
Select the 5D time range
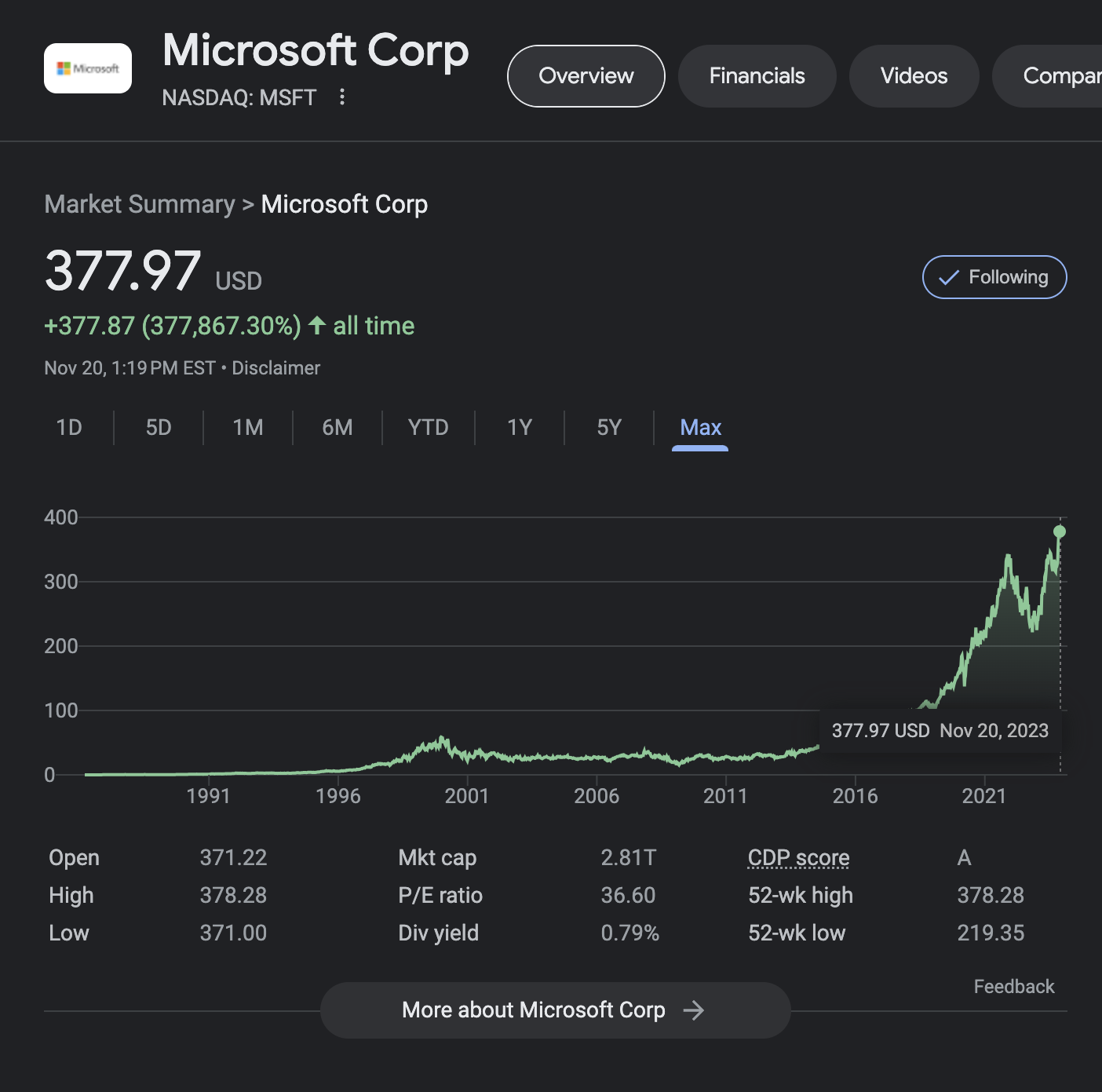point(158,427)
